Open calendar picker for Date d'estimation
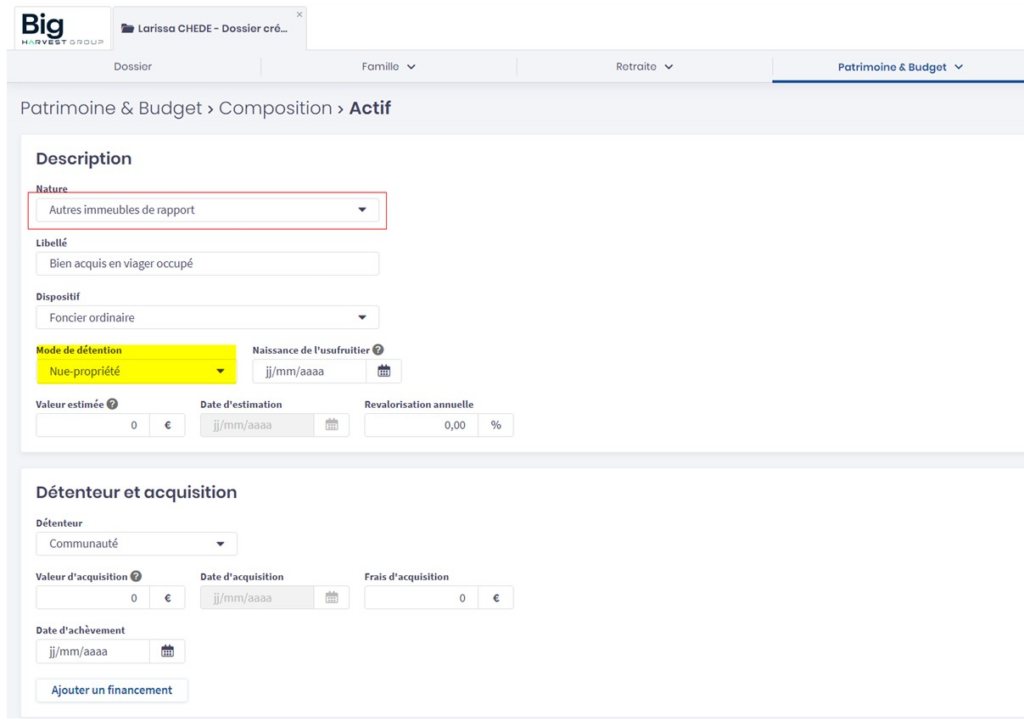The height and width of the screenshot is (721, 1024). tap(331, 425)
